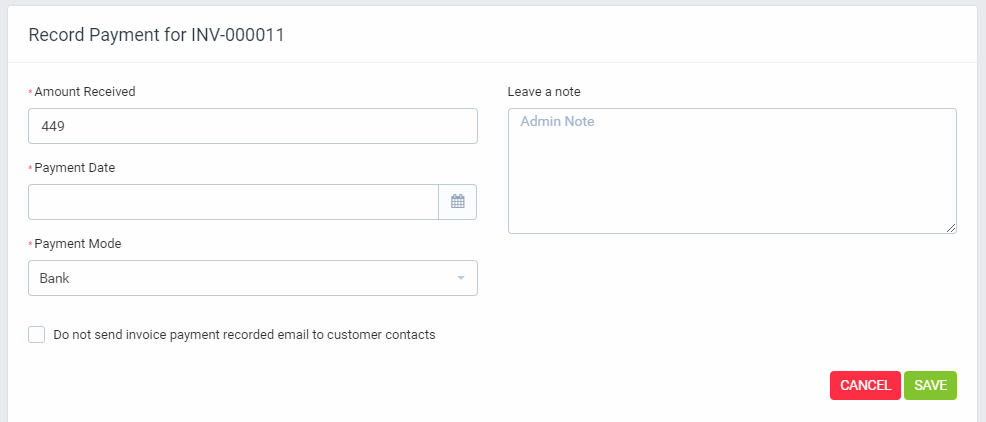This screenshot has width=986, height=422.
Task: Click inside the Admin Note text area
Action: click(732, 170)
